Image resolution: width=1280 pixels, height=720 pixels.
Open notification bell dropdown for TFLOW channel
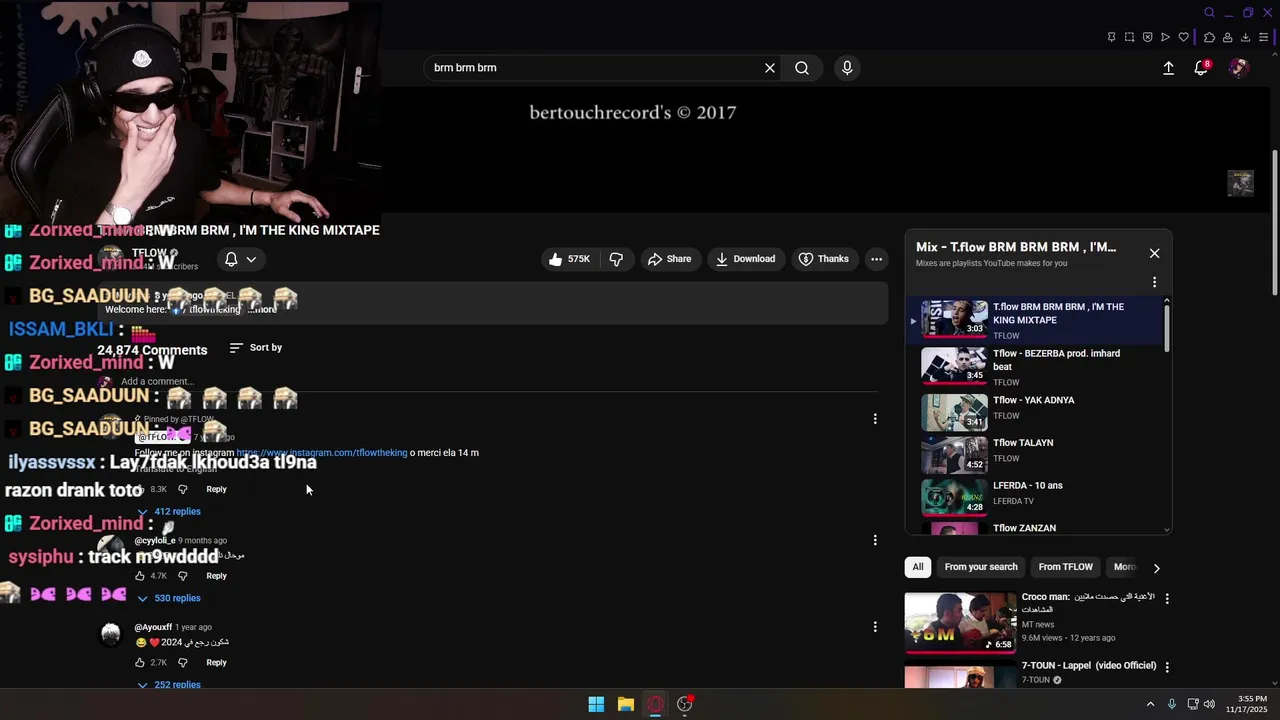coord(240,259)
